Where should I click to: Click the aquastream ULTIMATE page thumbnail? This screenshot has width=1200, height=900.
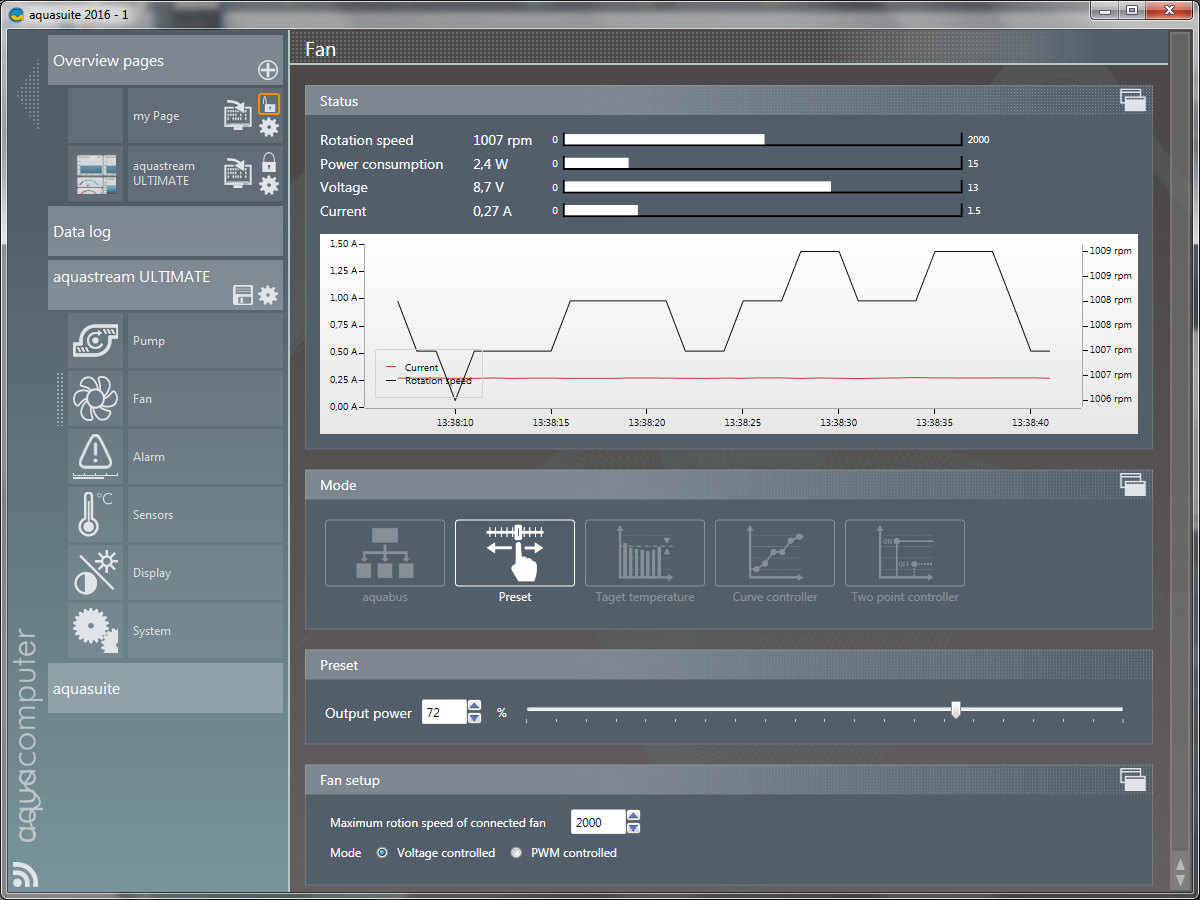(x=96, y=174)
